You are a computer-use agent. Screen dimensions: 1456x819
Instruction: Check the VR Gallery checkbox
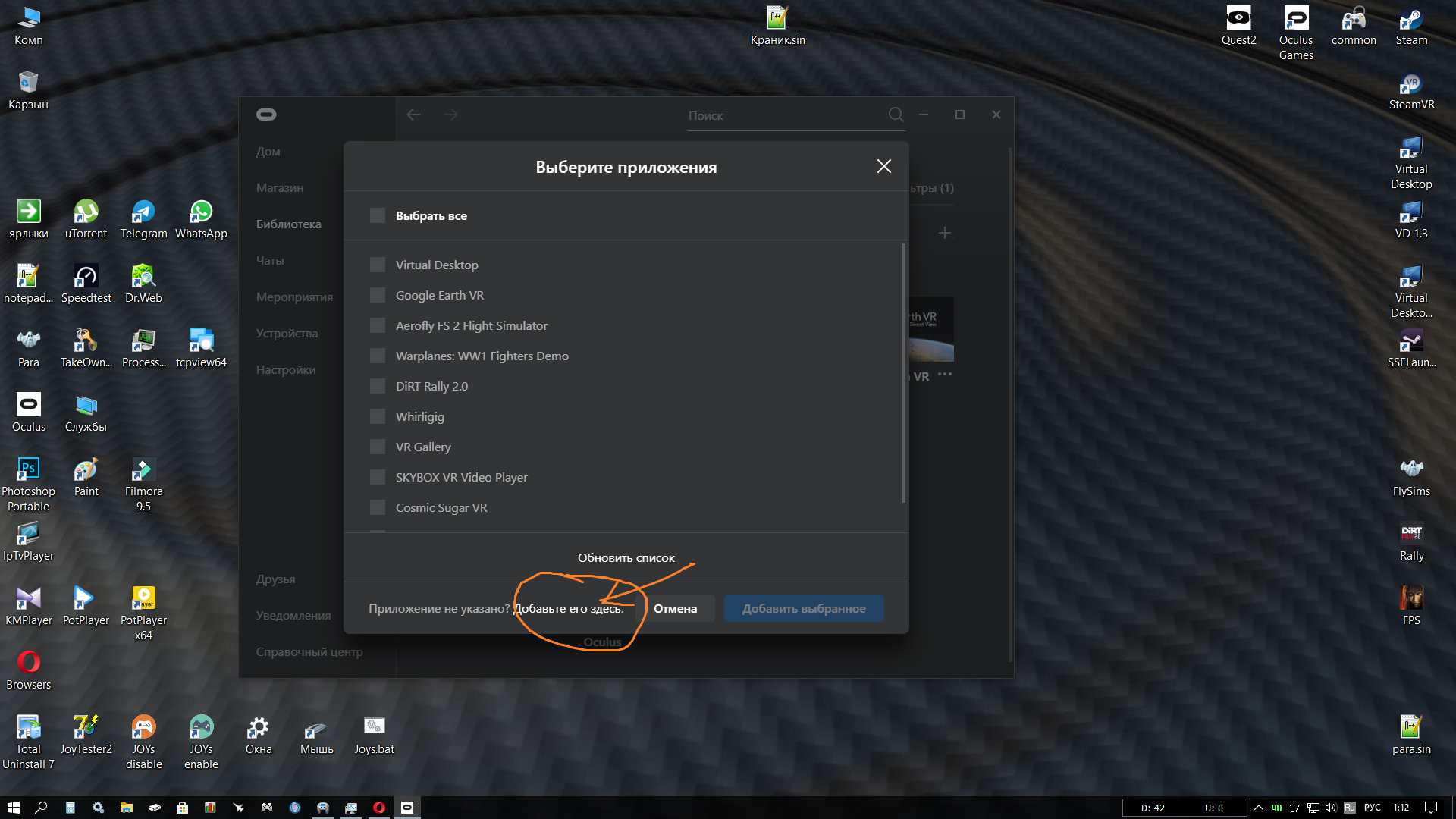click(x=377, y=447)
